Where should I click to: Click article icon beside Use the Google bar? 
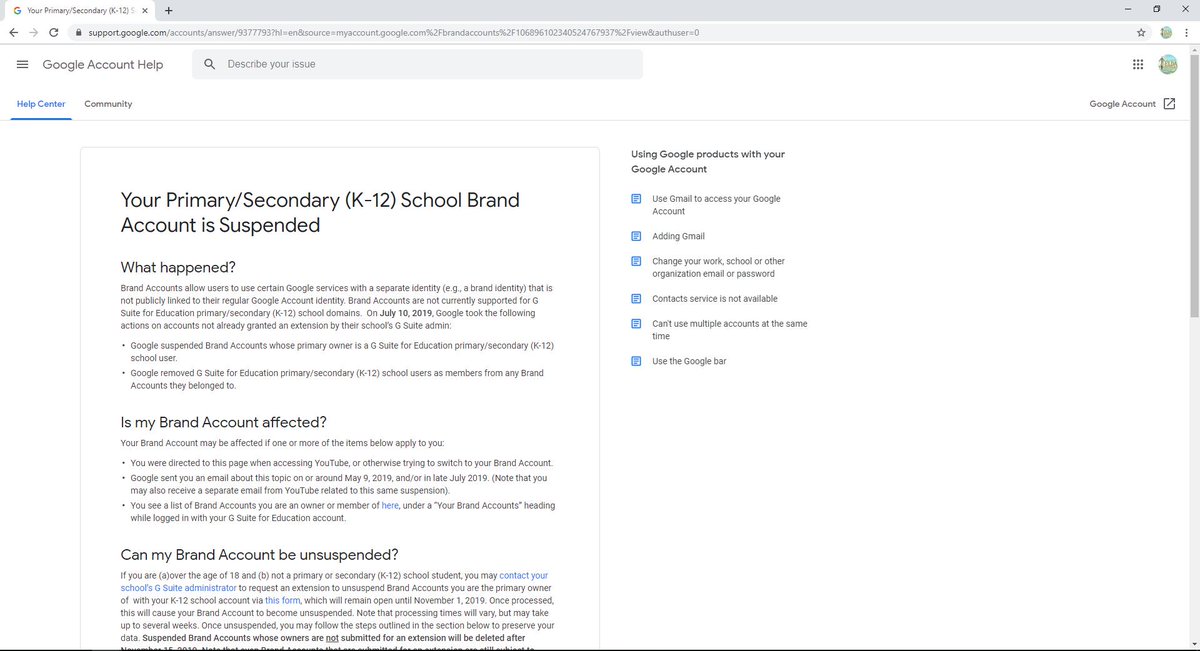636,361
